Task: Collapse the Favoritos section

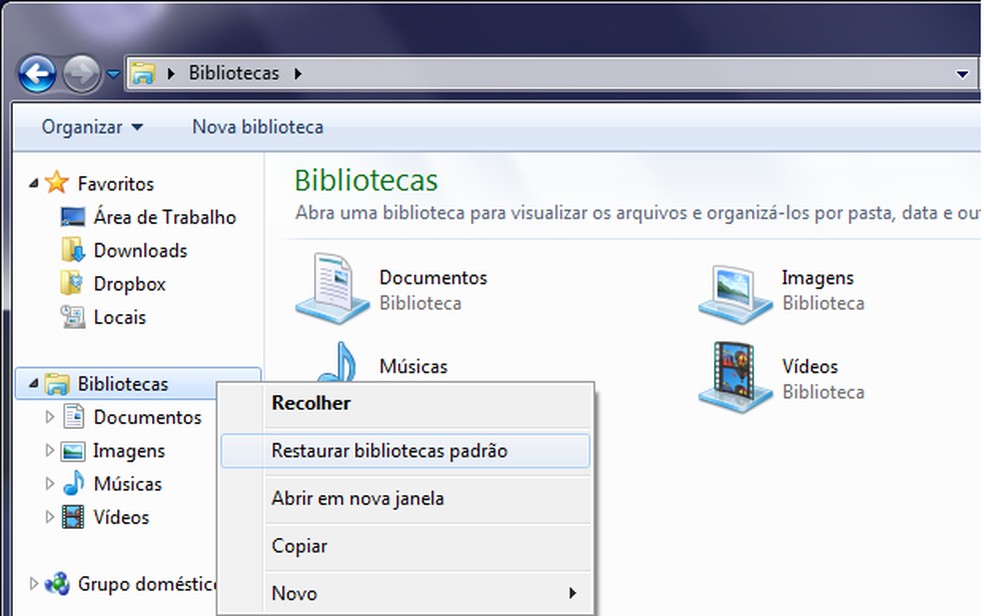Action: (x=32, y=183)
